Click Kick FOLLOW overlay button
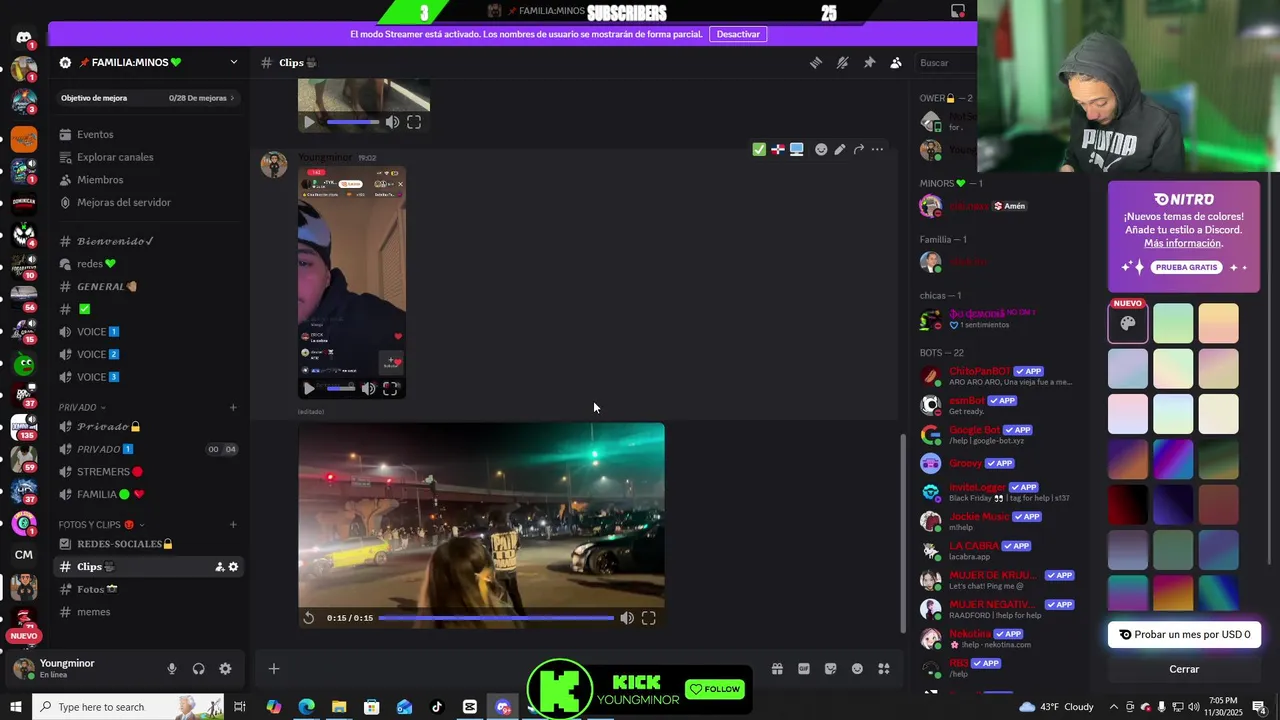 (714, 689)
